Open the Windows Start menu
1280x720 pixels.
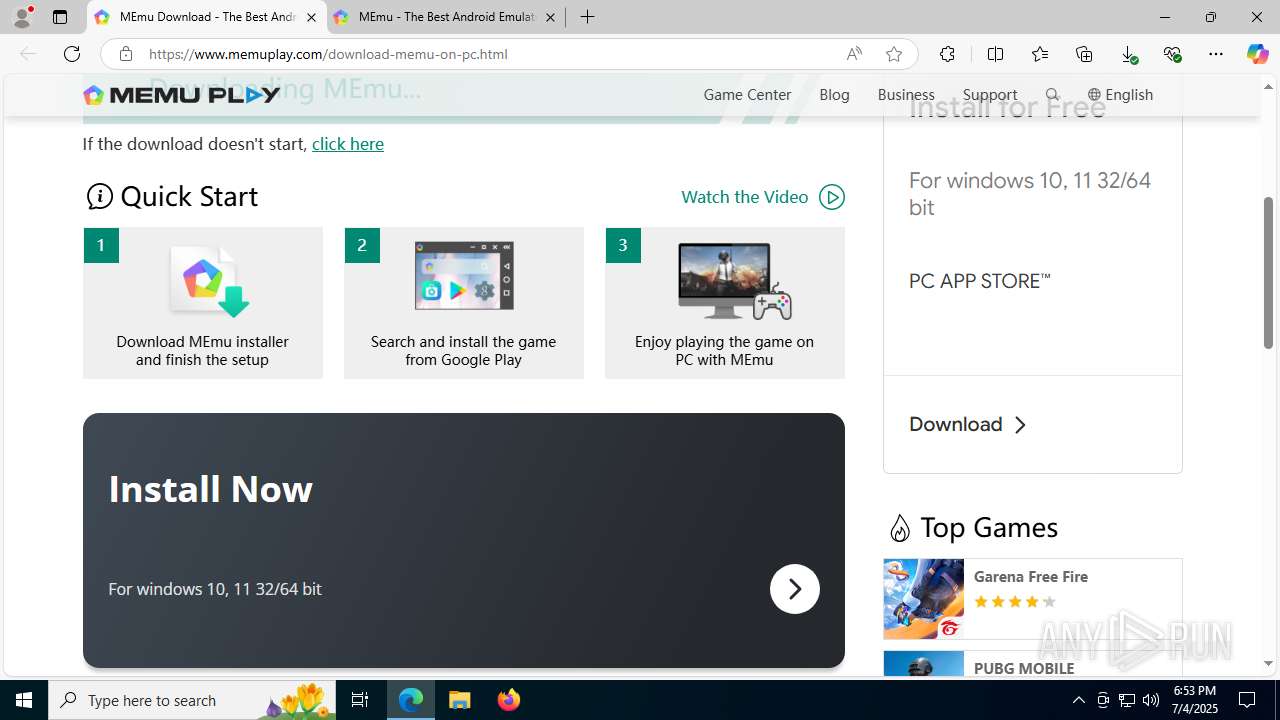click(24, 700)
